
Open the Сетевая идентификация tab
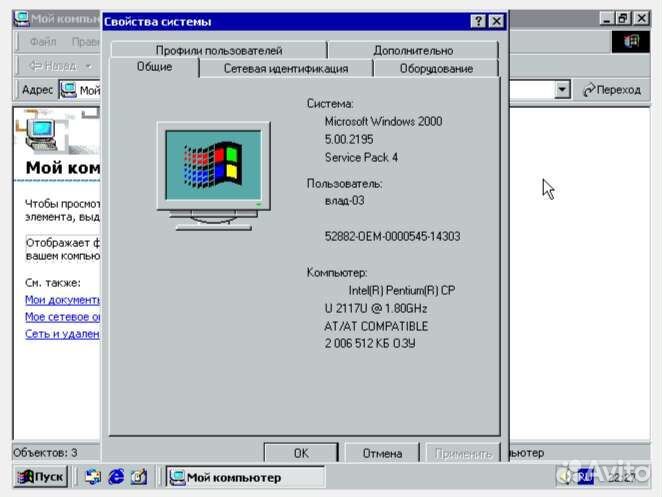(x=286, y=68)
